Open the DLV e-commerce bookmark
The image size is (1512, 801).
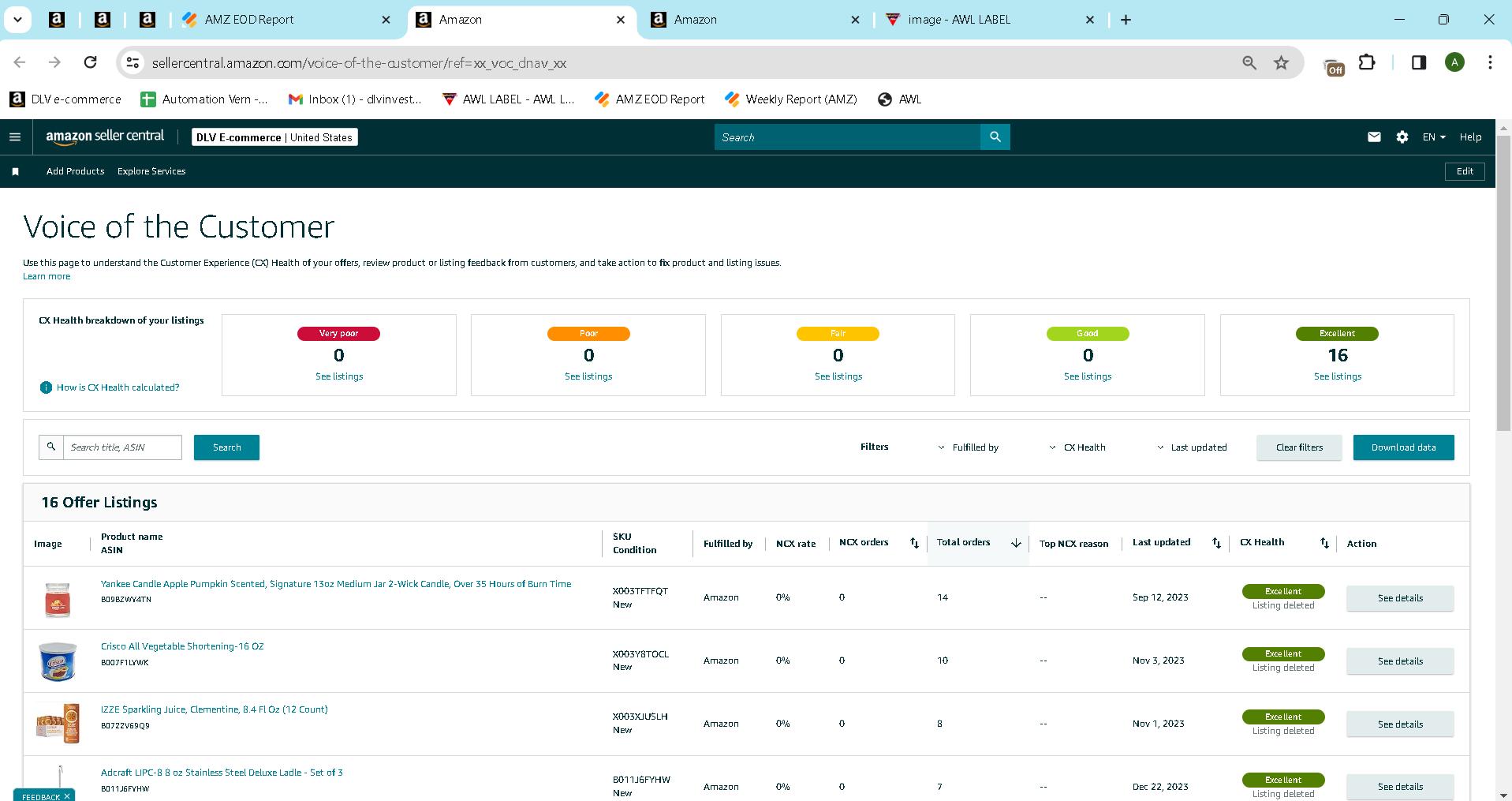(x=65, y=99)
